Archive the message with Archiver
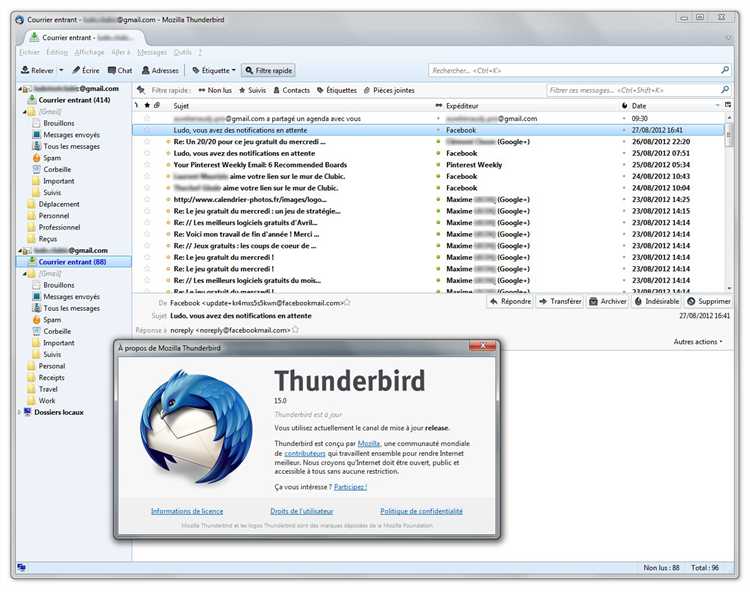 [x=608, y=301]
